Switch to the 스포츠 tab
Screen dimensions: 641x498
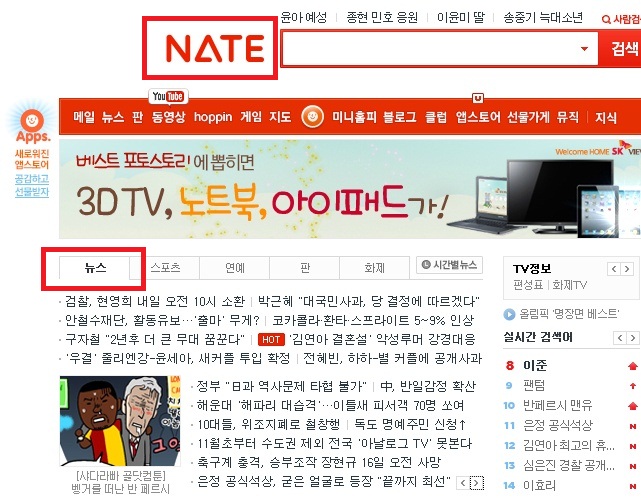[x=165, y=268]
